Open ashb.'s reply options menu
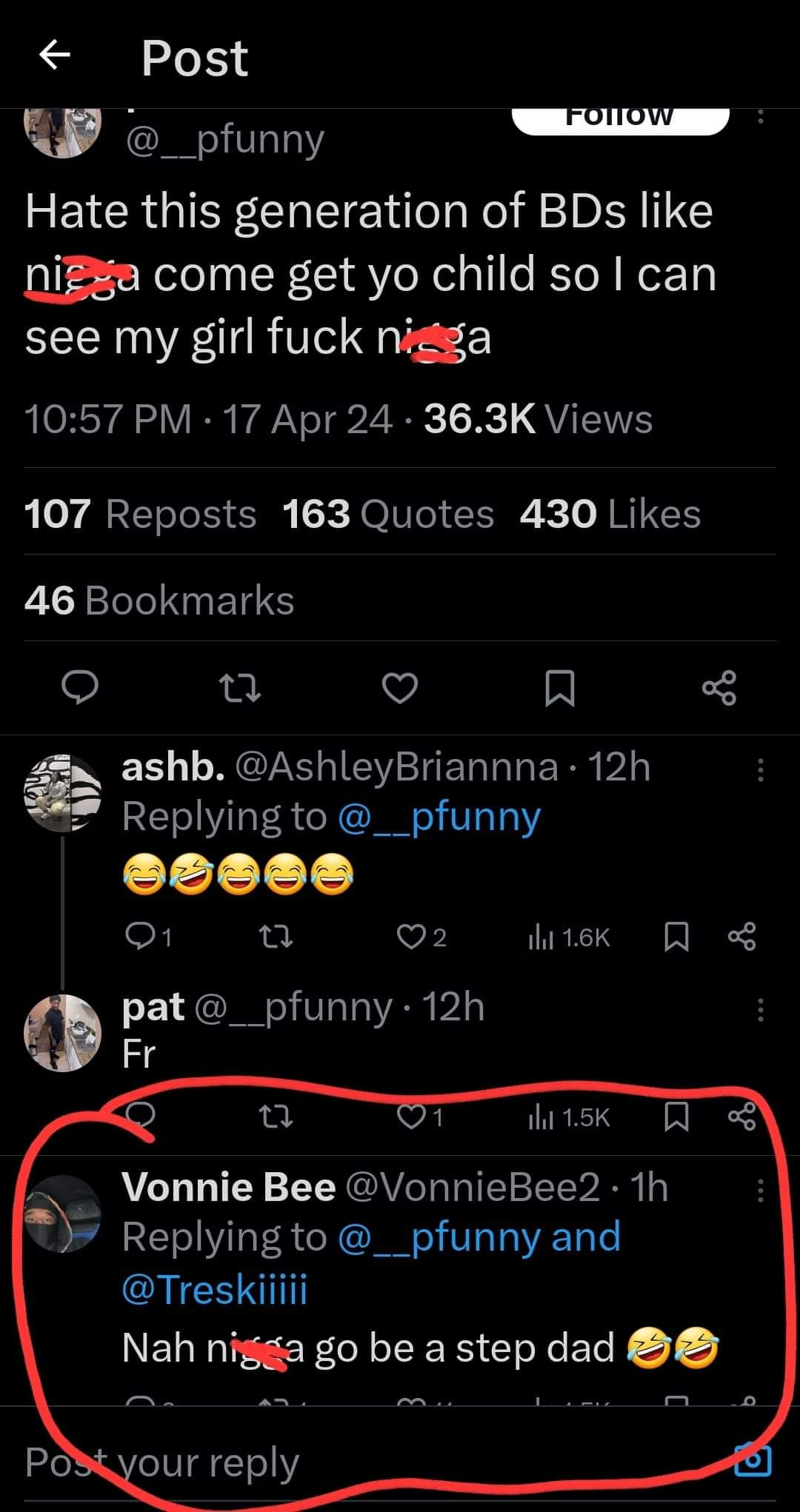800x1512 pixels. pyautogui.click(x=760, y=770)
